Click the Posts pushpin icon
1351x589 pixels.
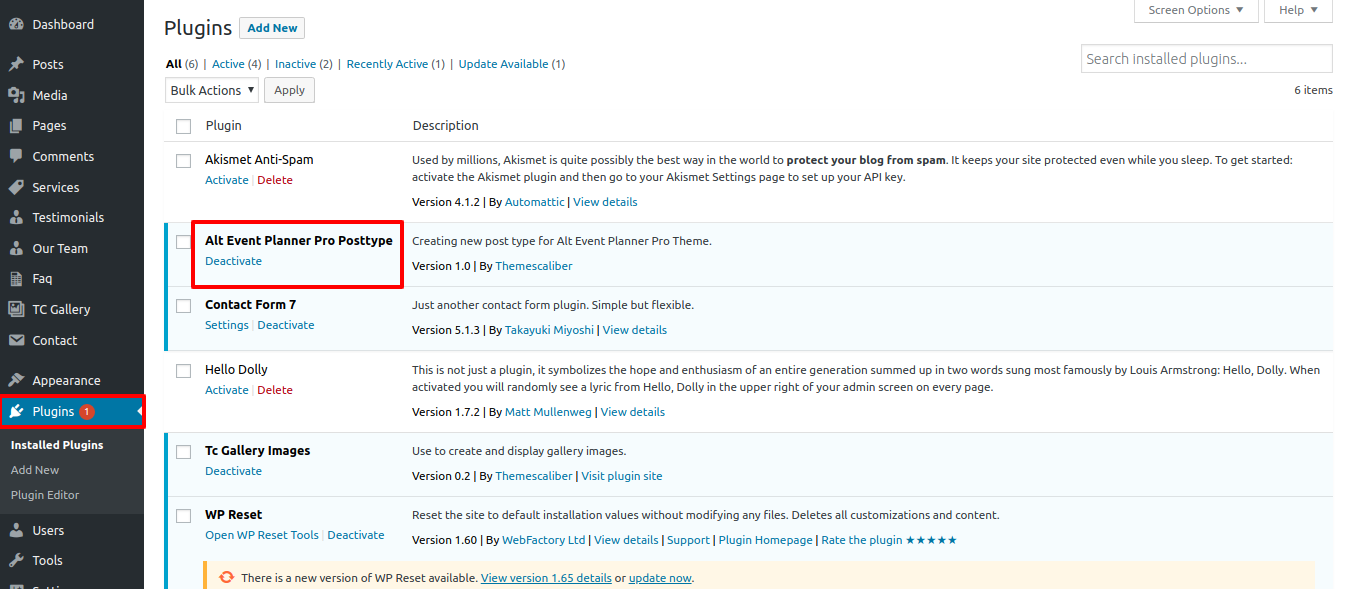(16, 64)
